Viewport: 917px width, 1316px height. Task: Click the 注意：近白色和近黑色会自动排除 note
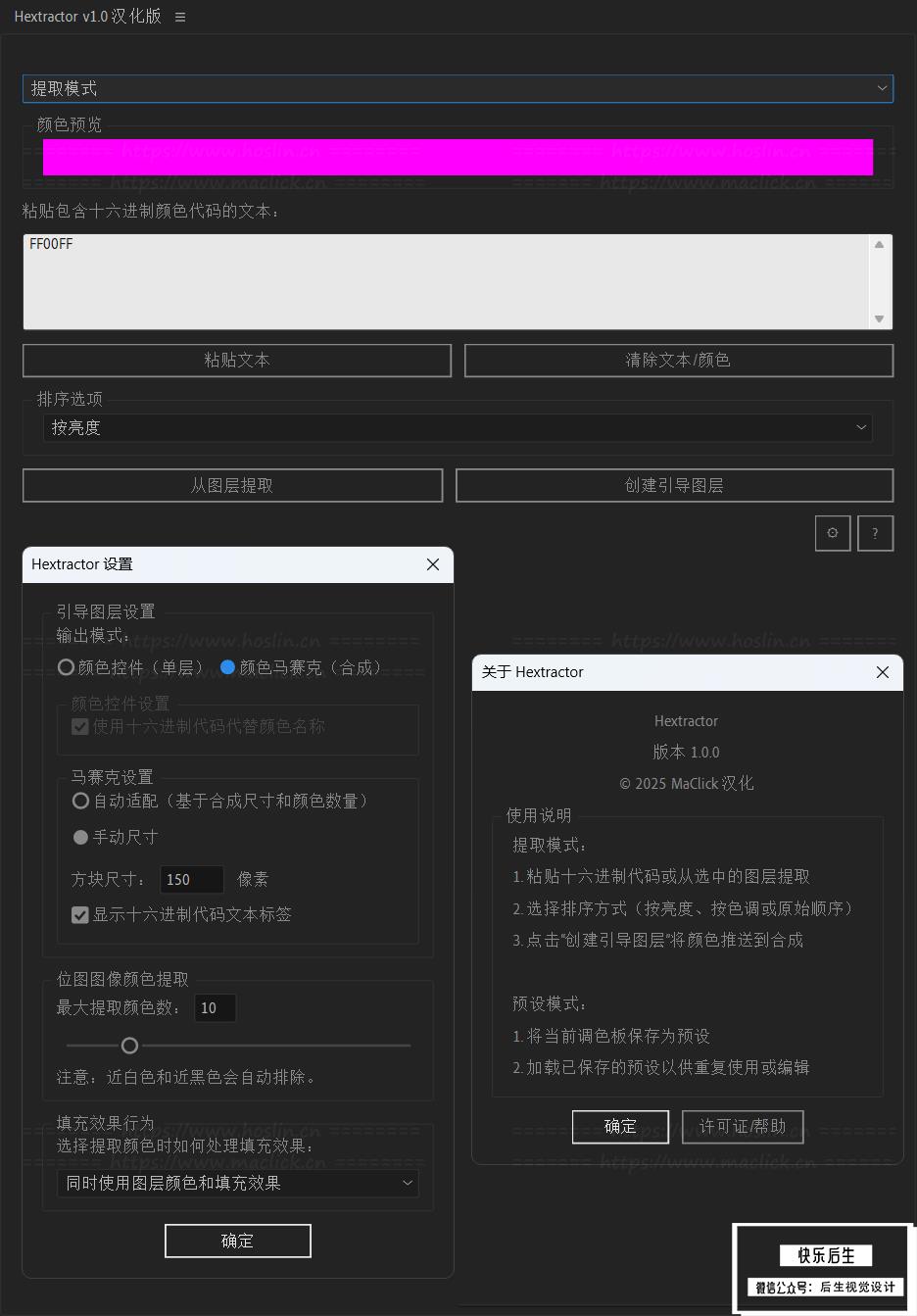pyautogui.click(x=187, y=1077)
